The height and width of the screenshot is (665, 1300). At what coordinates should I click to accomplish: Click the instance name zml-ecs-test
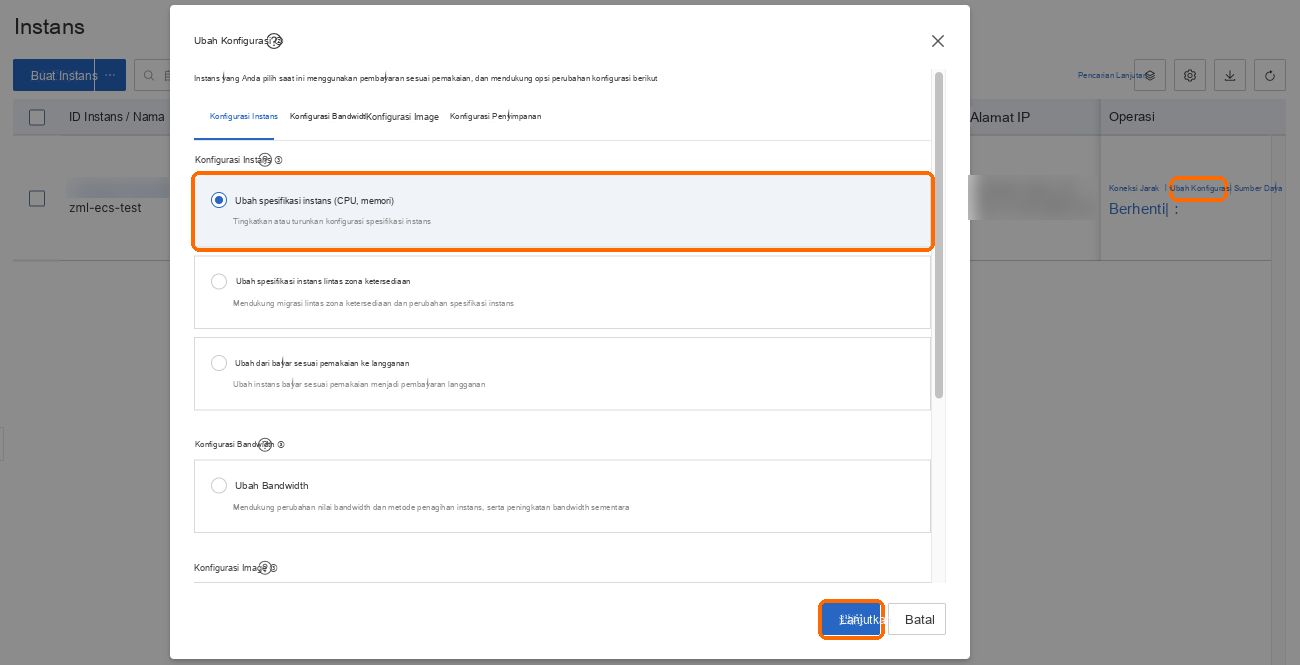pos(105,208)
